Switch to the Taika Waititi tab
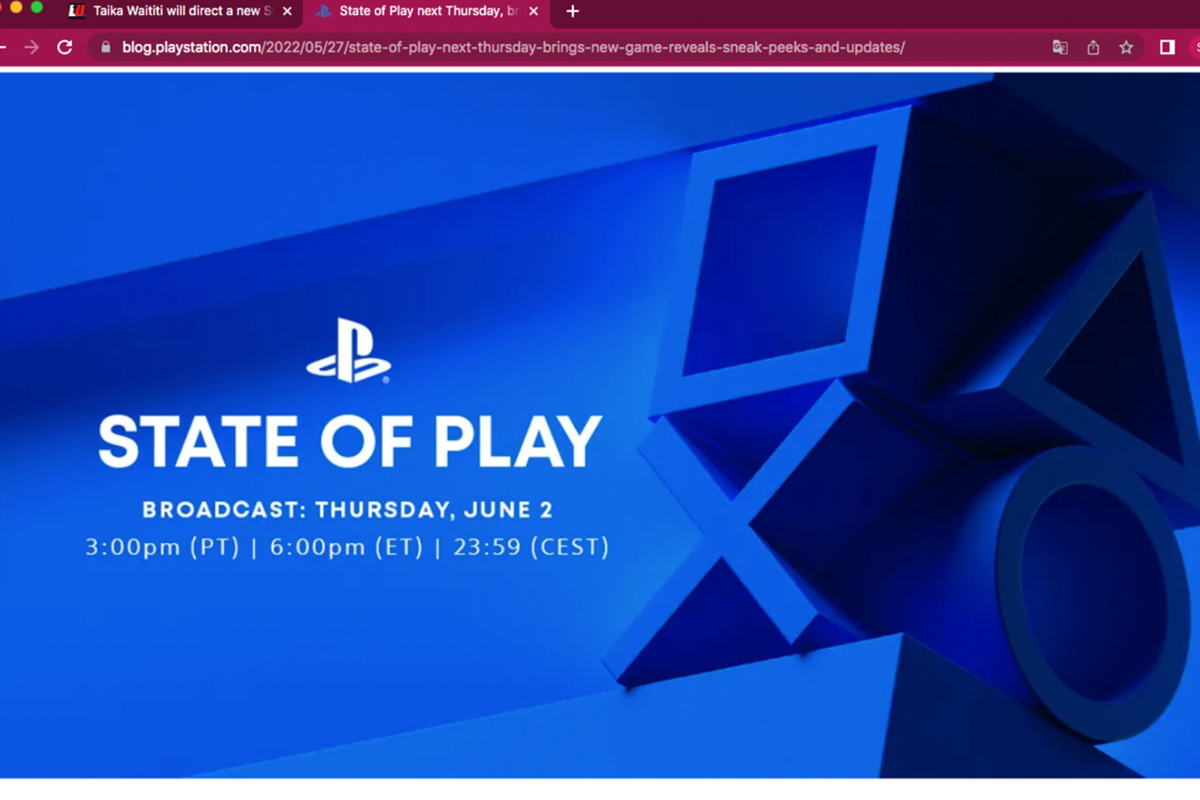 click(180, 12)
